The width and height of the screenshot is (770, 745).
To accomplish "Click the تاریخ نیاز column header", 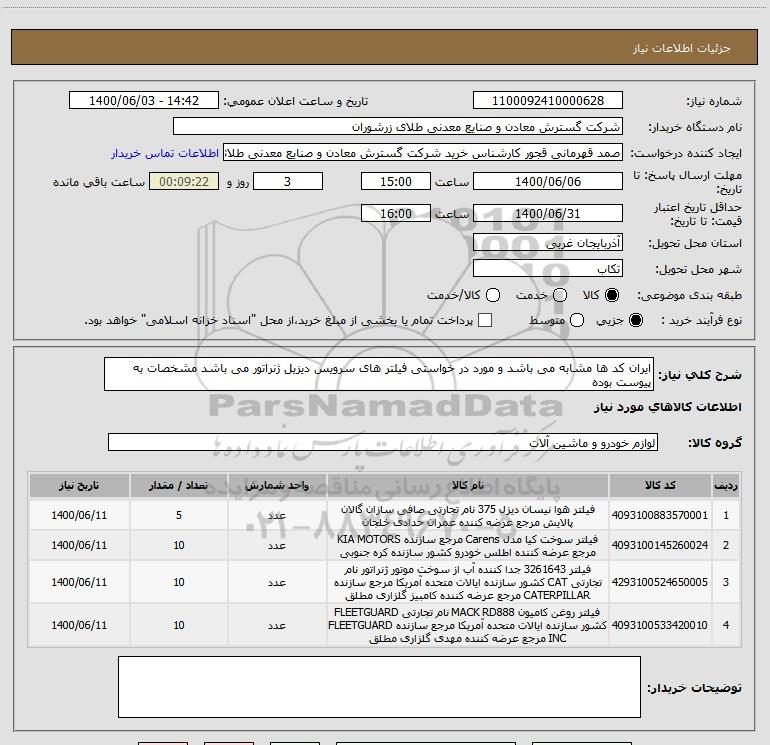I will click(x=79, y=485).
